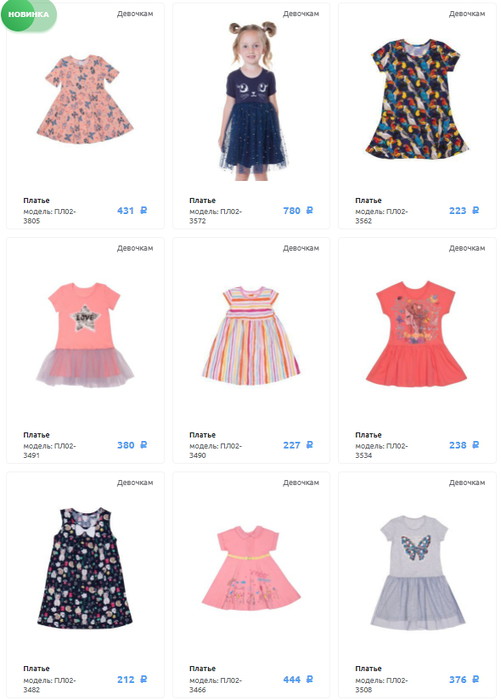Click the 227 ₽ price
This screenshot has height=700, width=501.
[x=298, y=445]
